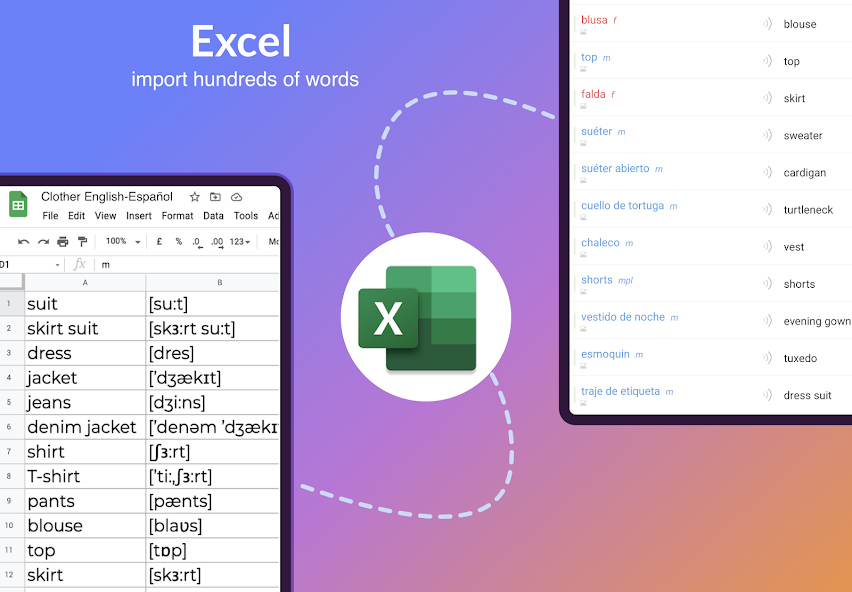Click the decrease decimal places button
The image size is (852, 592).
197,241
